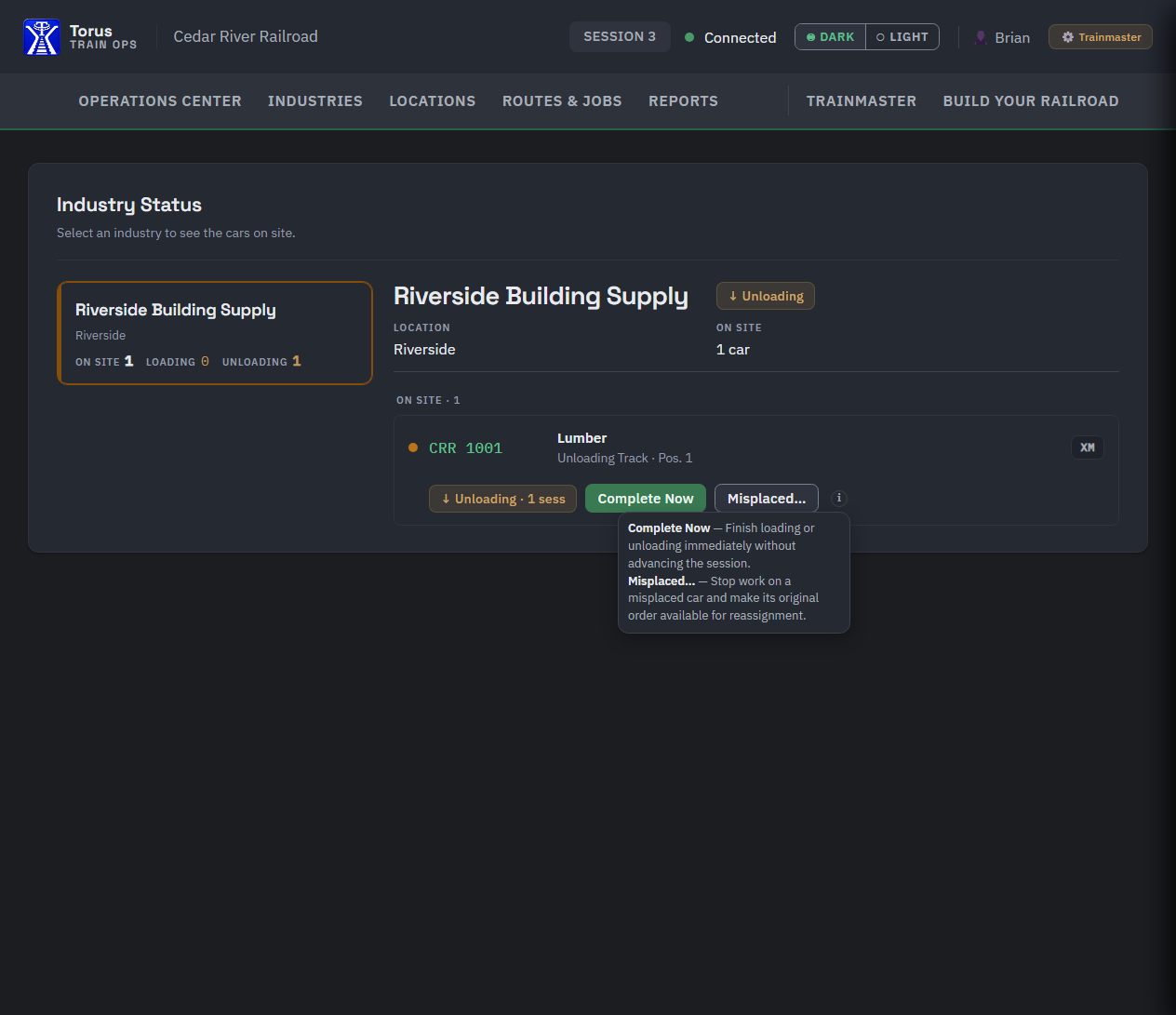This screenshot has width=1176, height=1015.
Task: Click the XM car type badge
Action: pos(1088,447)
